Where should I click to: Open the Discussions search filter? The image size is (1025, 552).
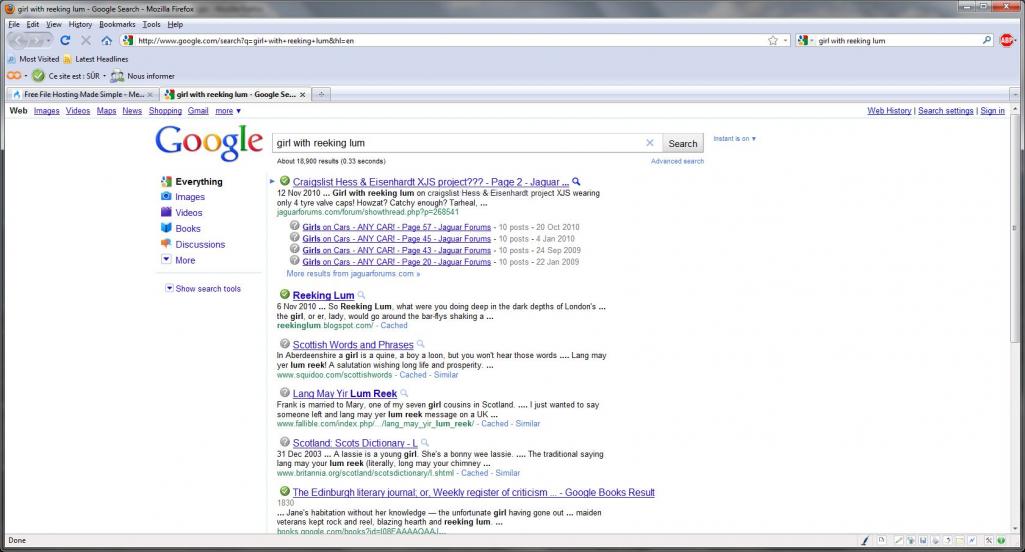coord(200,244)
